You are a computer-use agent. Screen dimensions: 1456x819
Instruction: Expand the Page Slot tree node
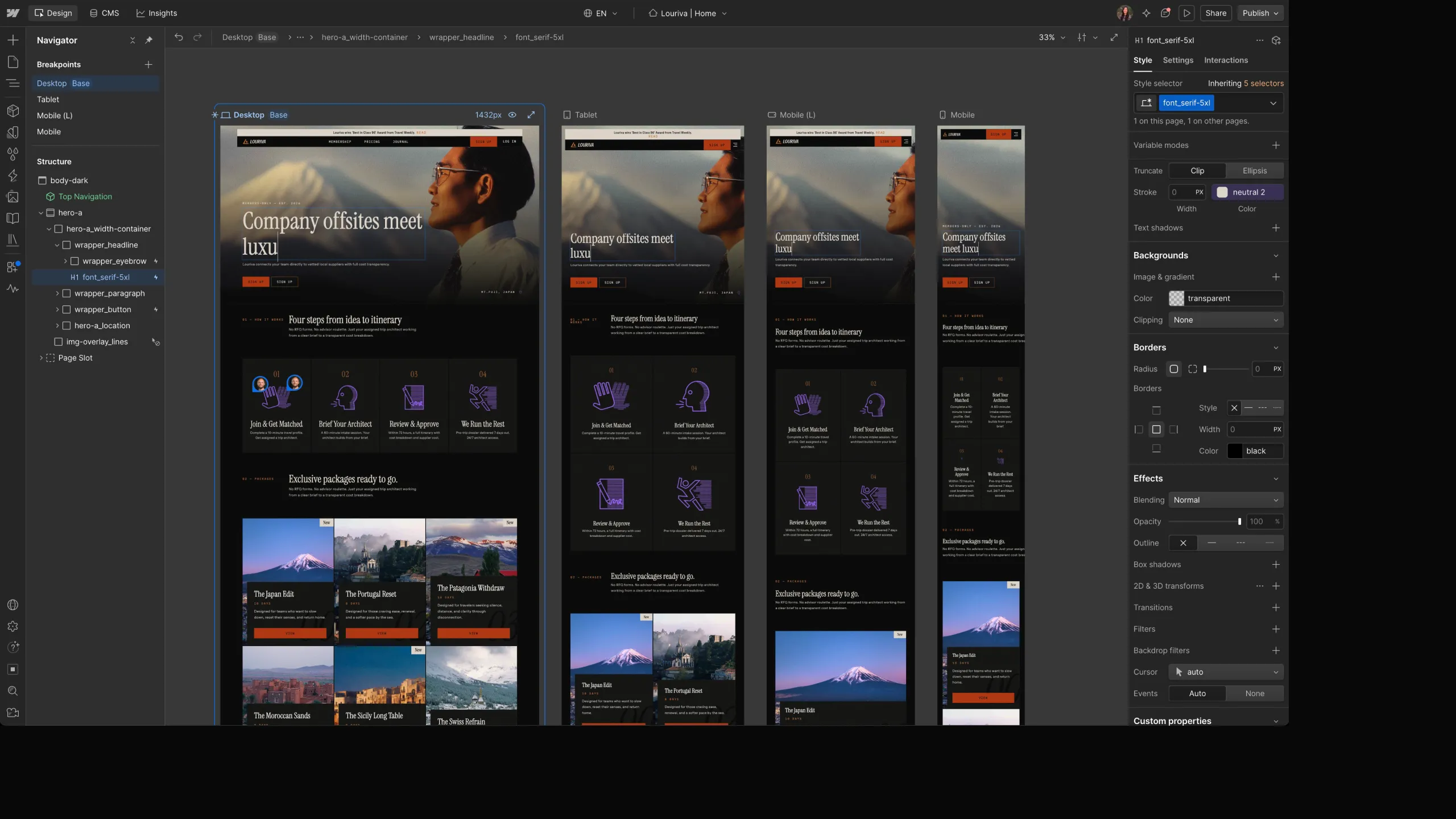tap(41, 358)
